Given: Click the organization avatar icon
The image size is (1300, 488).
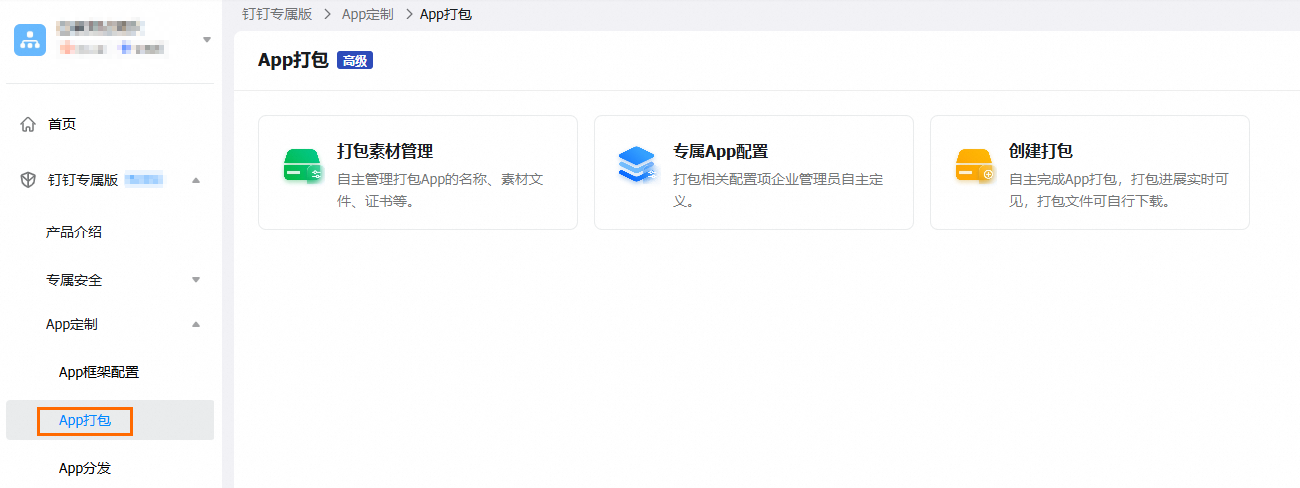Looking at the screenshot, I should pos(30,40).
